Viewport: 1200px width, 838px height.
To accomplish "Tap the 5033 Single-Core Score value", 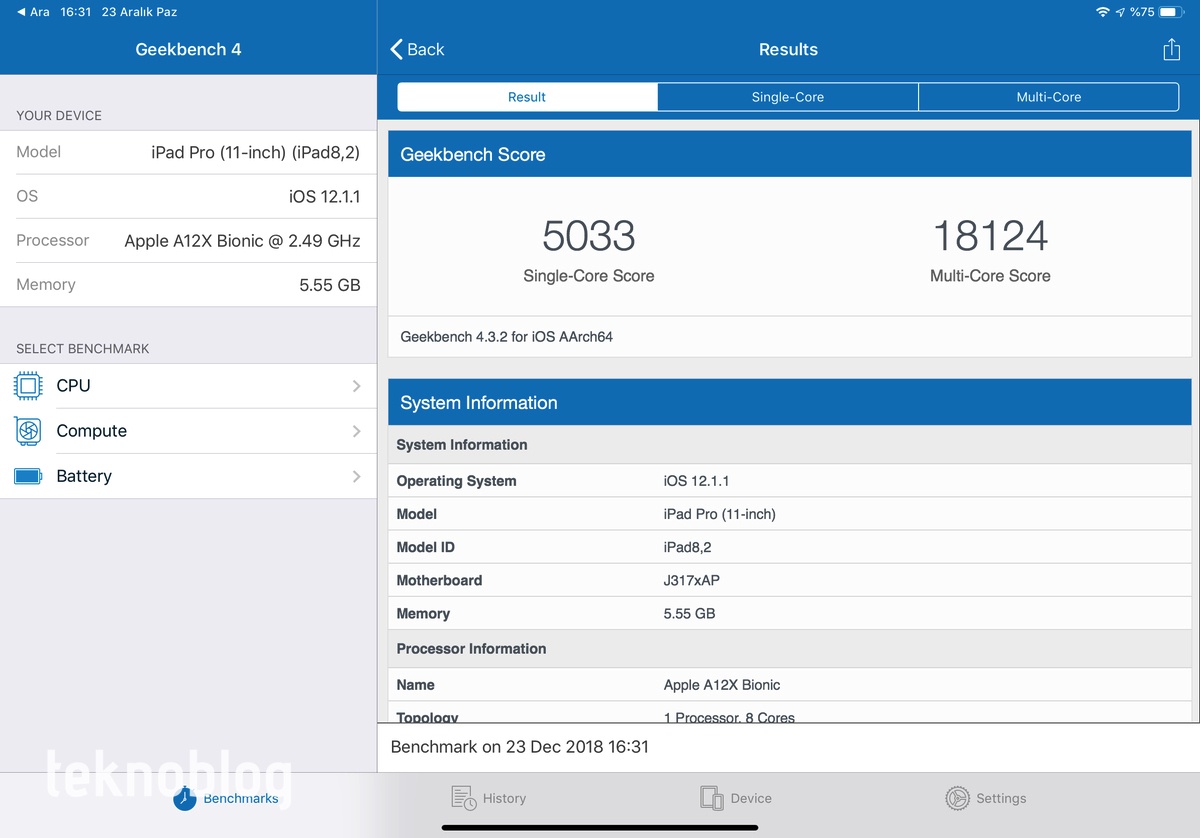I will (588, 236).
